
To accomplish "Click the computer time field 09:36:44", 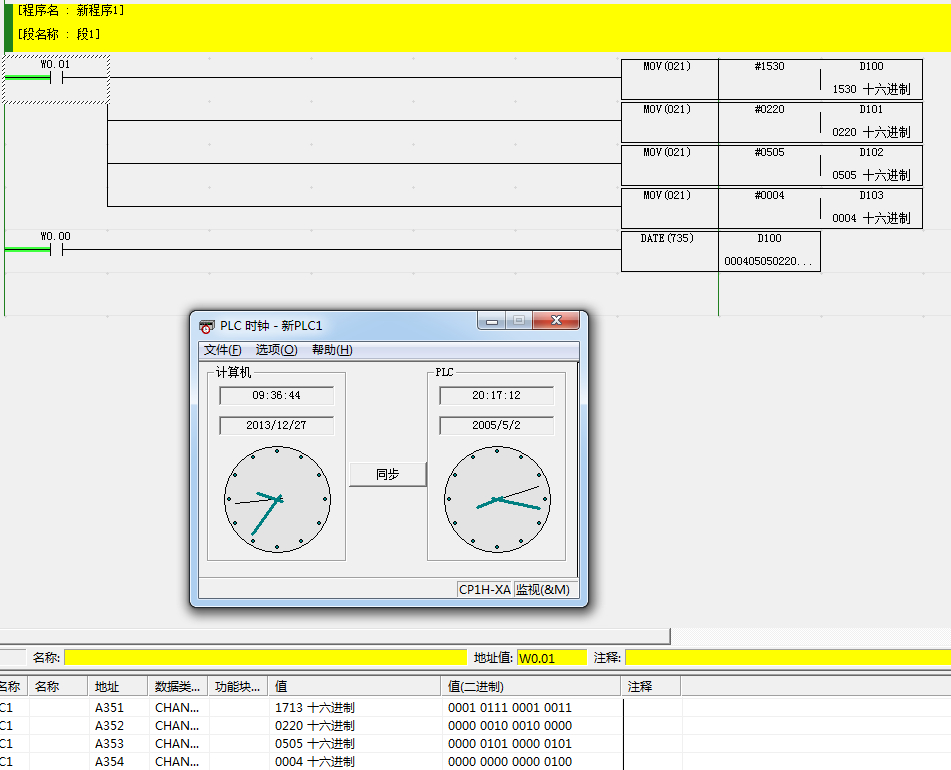I will click(x=276, y=396).
